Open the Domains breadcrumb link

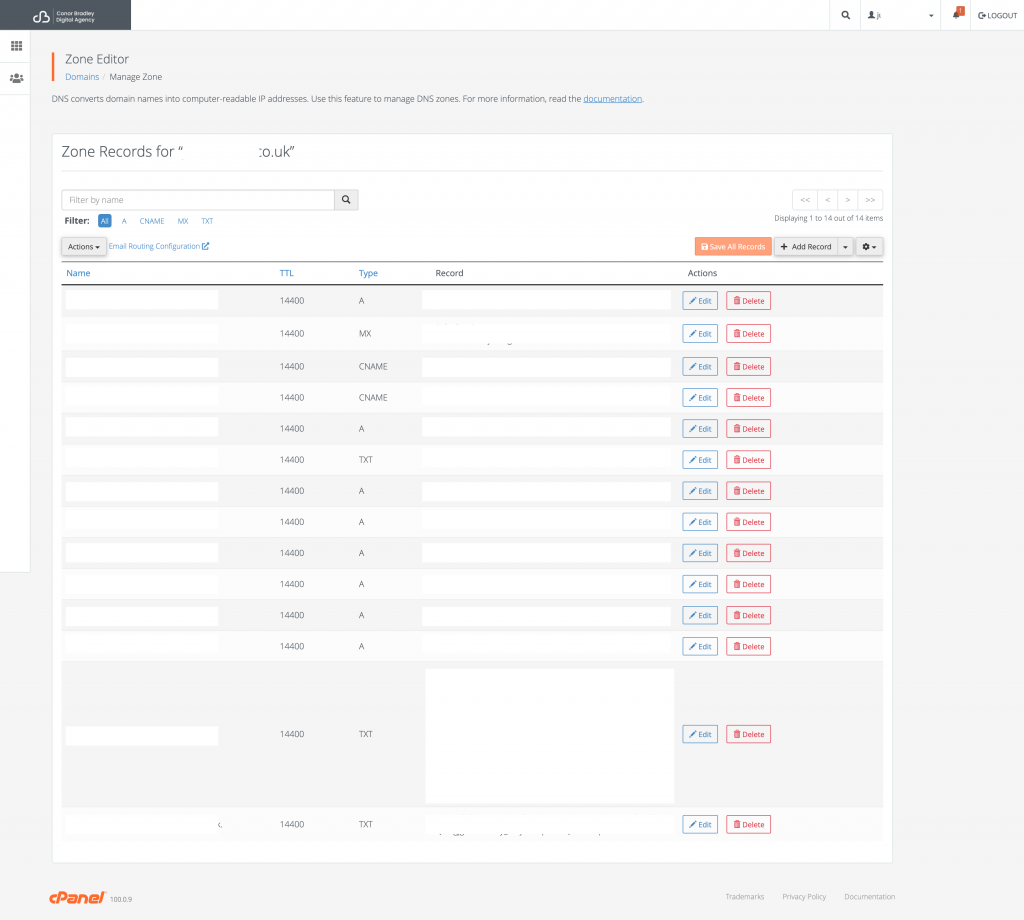81,76
